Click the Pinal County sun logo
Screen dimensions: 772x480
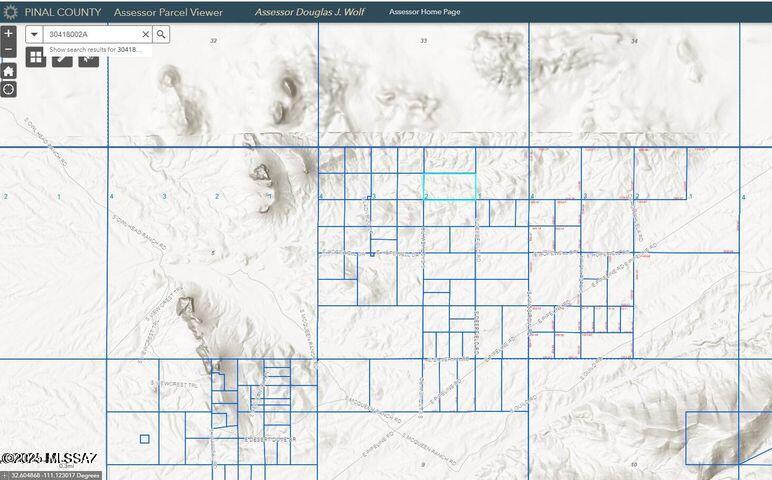click(10, 12)
